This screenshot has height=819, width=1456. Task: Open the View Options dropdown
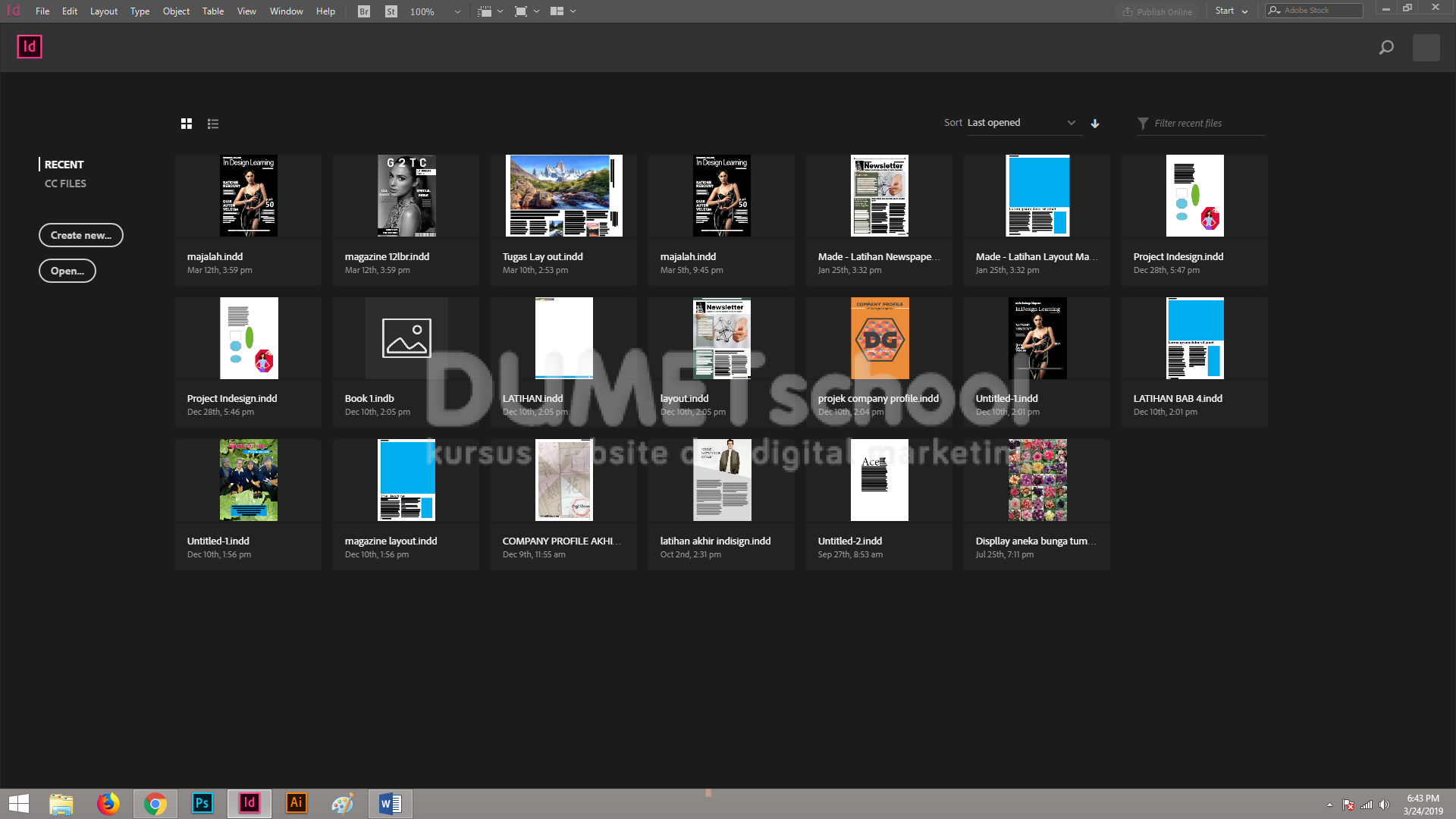[491, 11]
